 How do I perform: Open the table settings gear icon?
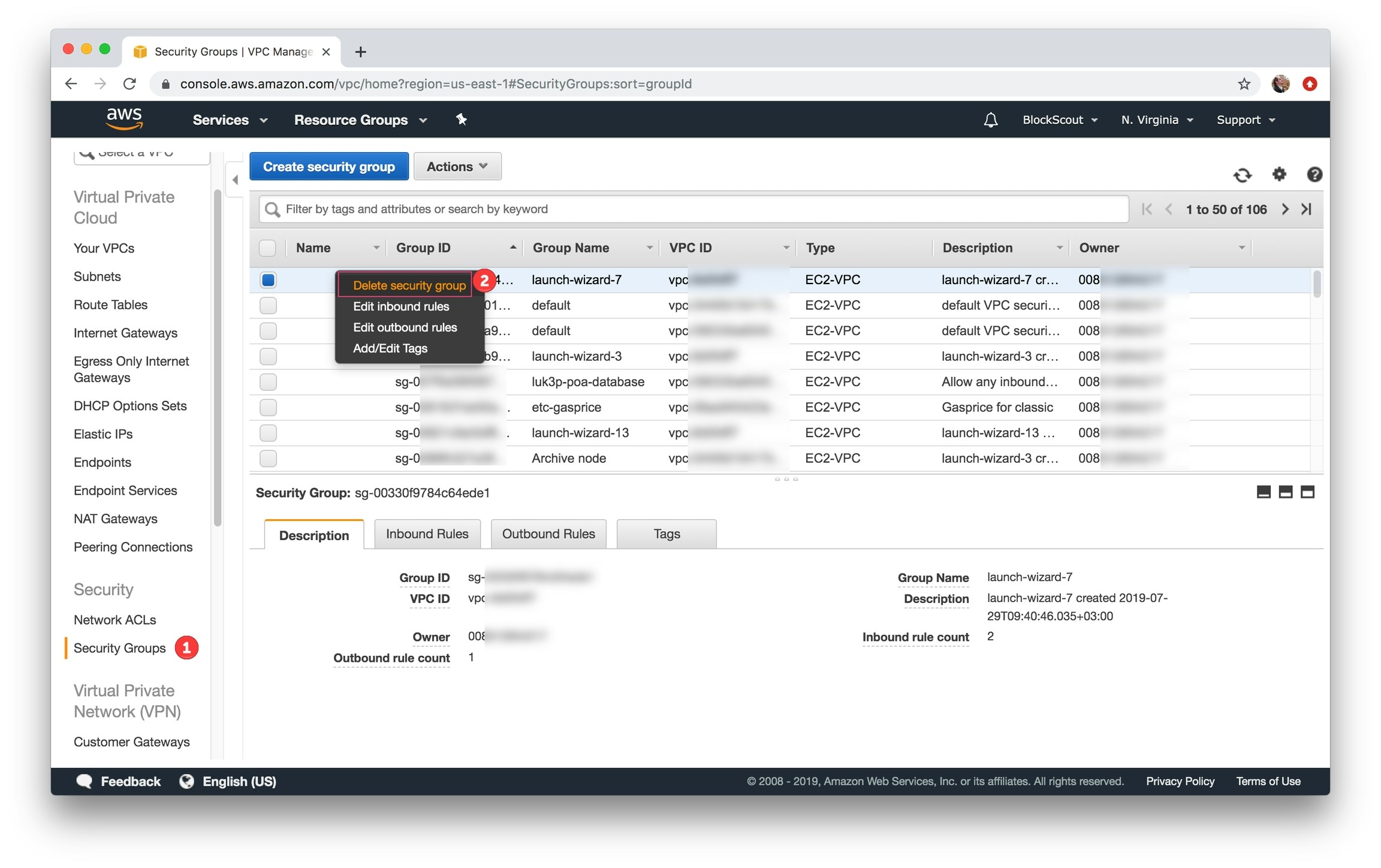click(x=1279, y=174)
